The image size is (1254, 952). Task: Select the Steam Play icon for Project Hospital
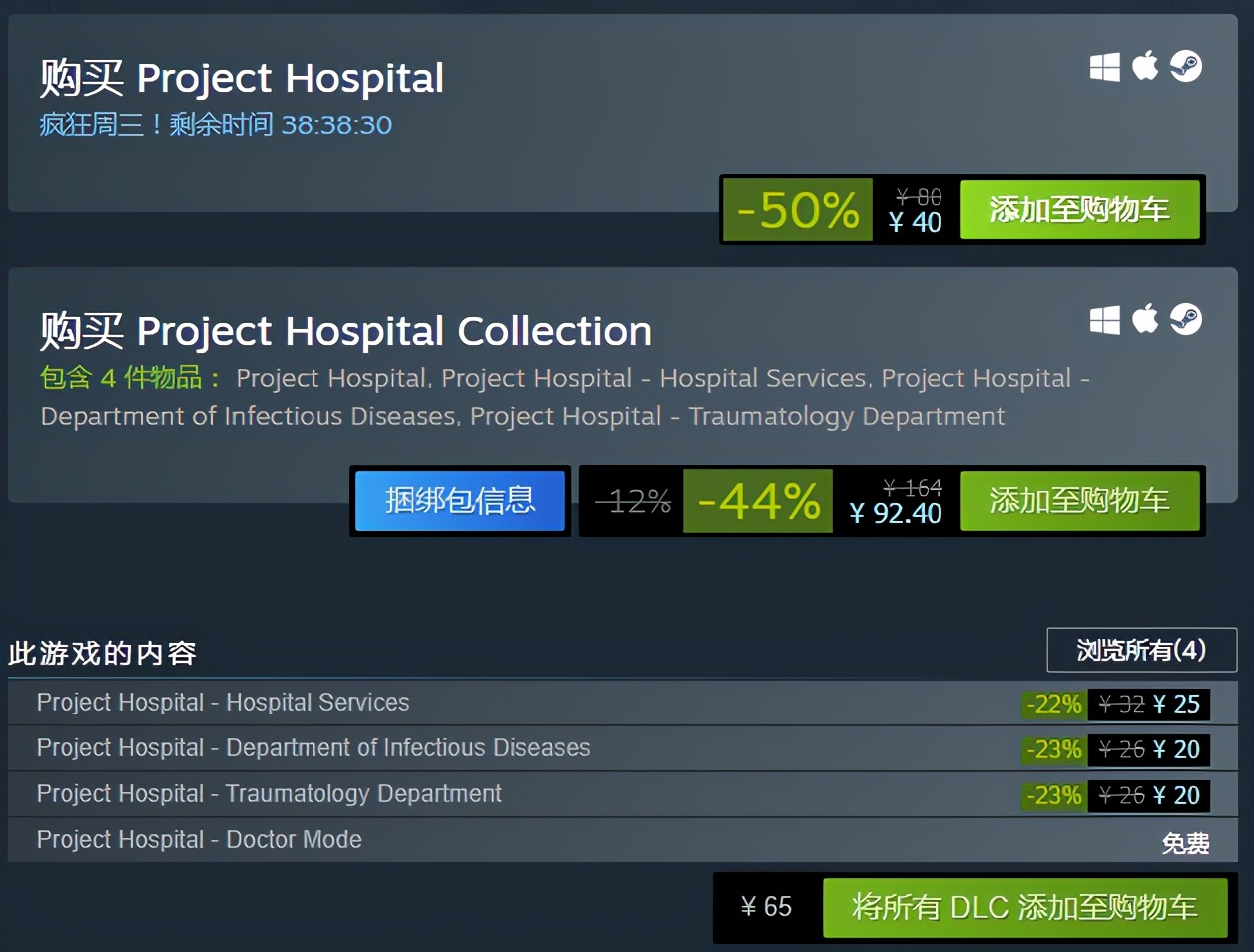coord(1187,65)
